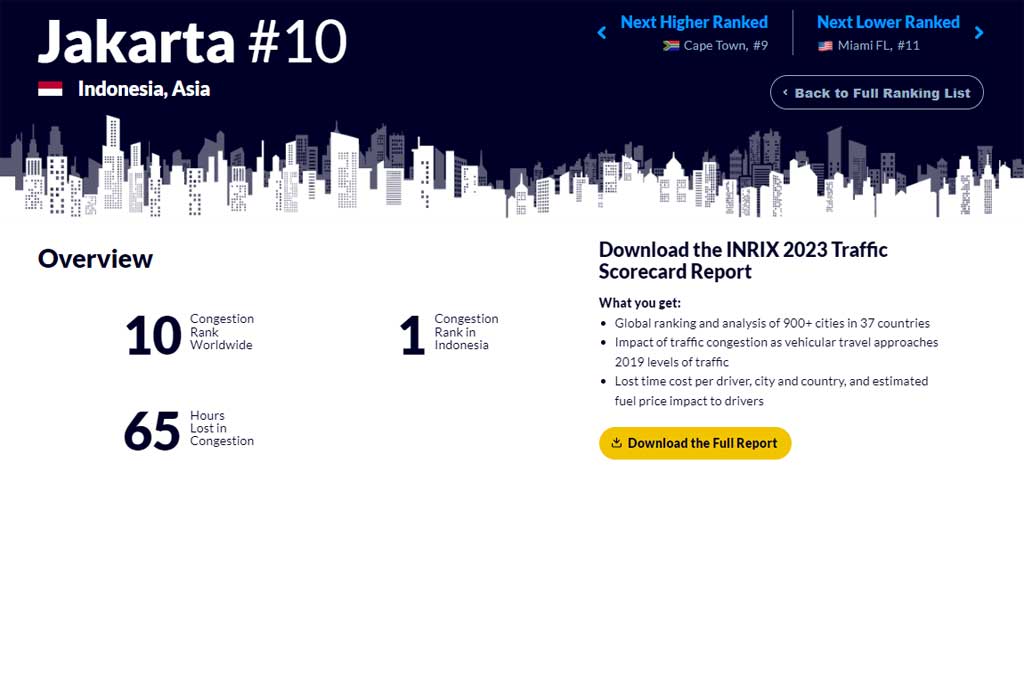Click the Congestion Rank Worldwide stat
The image size is (1024, 680).
[x=189, y=334]
